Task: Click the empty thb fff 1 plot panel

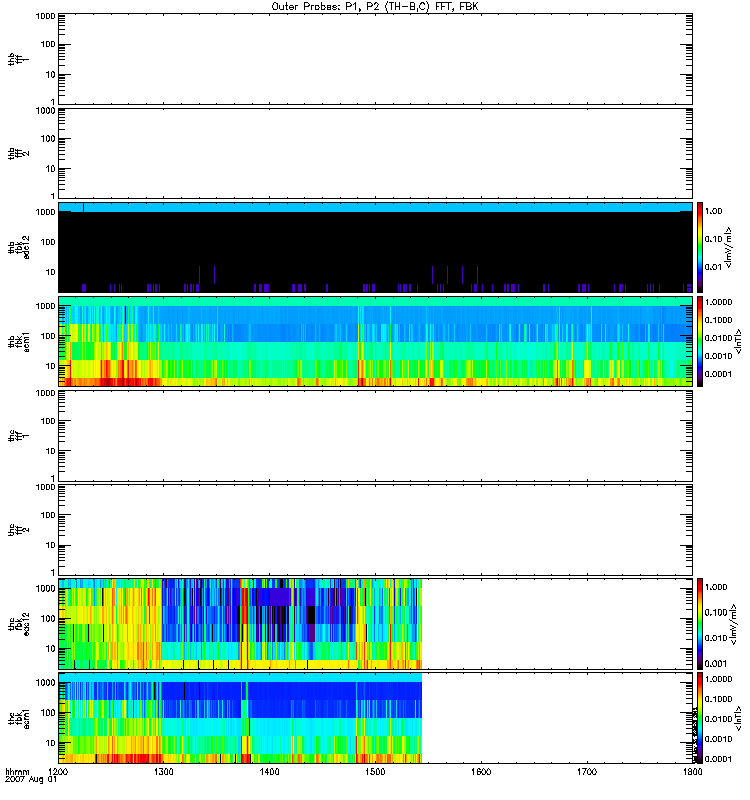Action: pyautogui.click(x=375, y=59)
